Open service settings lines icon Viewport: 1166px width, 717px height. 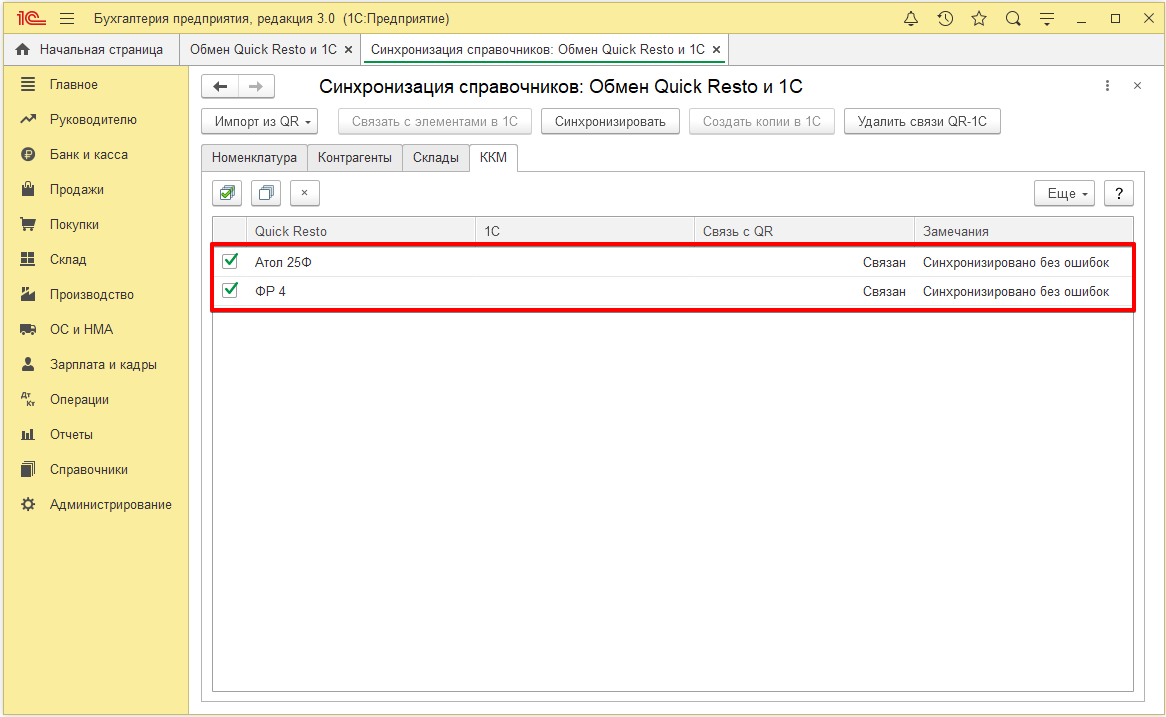click(x=1047, y=19)
